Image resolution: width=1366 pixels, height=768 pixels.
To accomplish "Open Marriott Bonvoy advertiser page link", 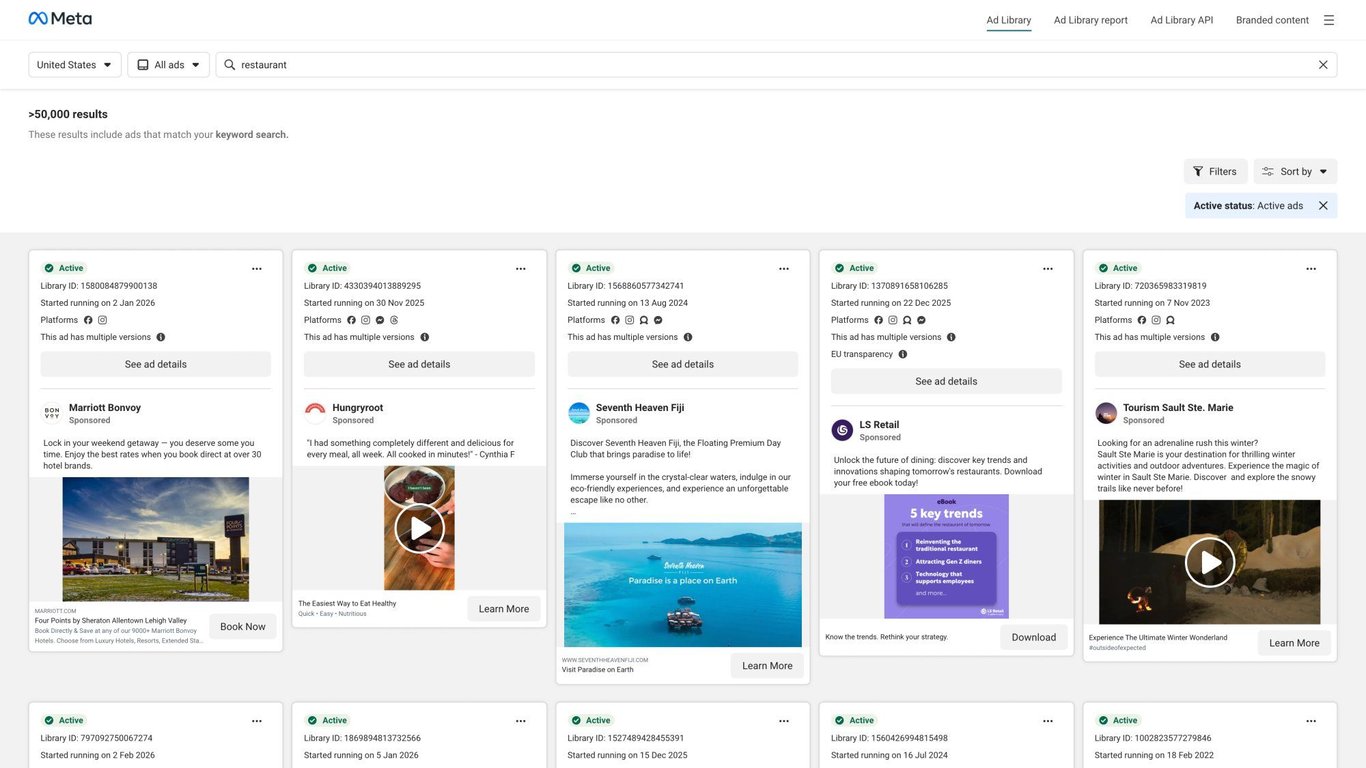I will click(x=105, y=408).
